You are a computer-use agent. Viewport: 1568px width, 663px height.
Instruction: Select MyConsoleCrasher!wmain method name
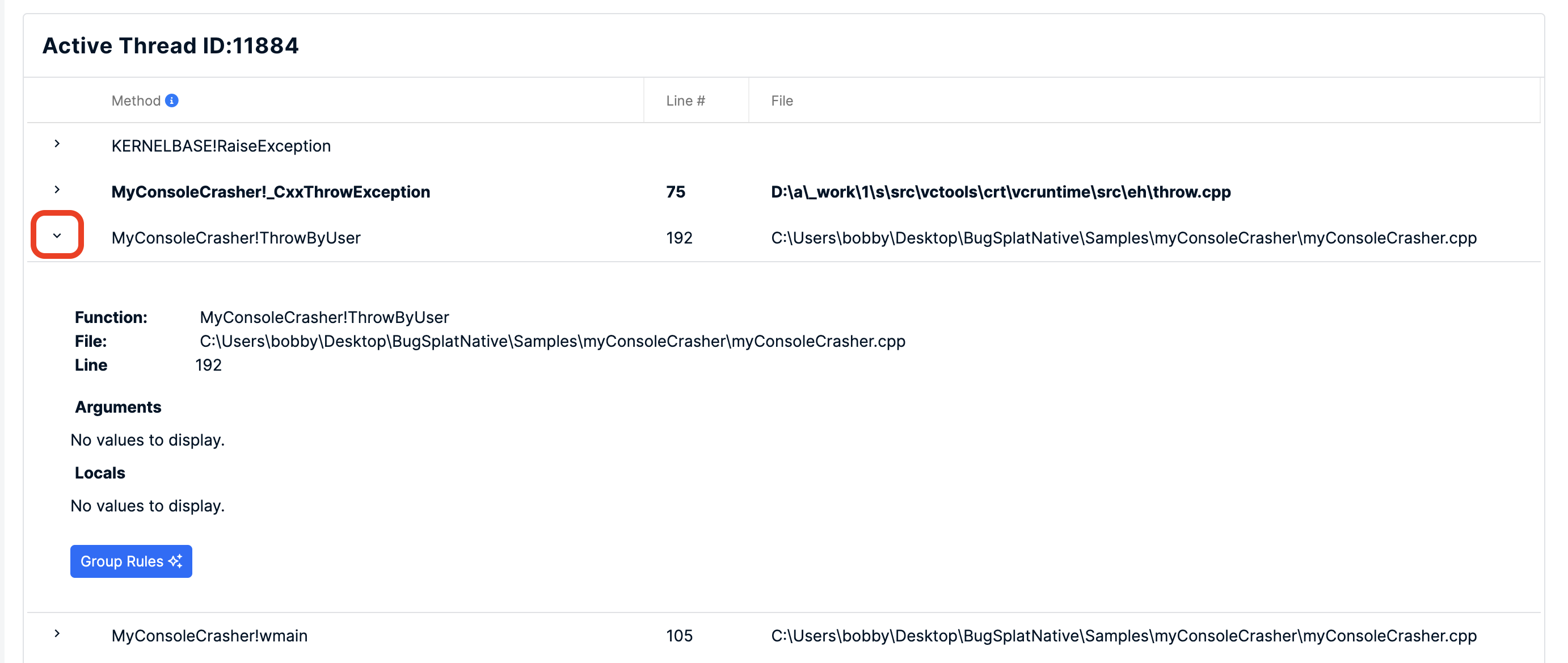pos(209,636)
